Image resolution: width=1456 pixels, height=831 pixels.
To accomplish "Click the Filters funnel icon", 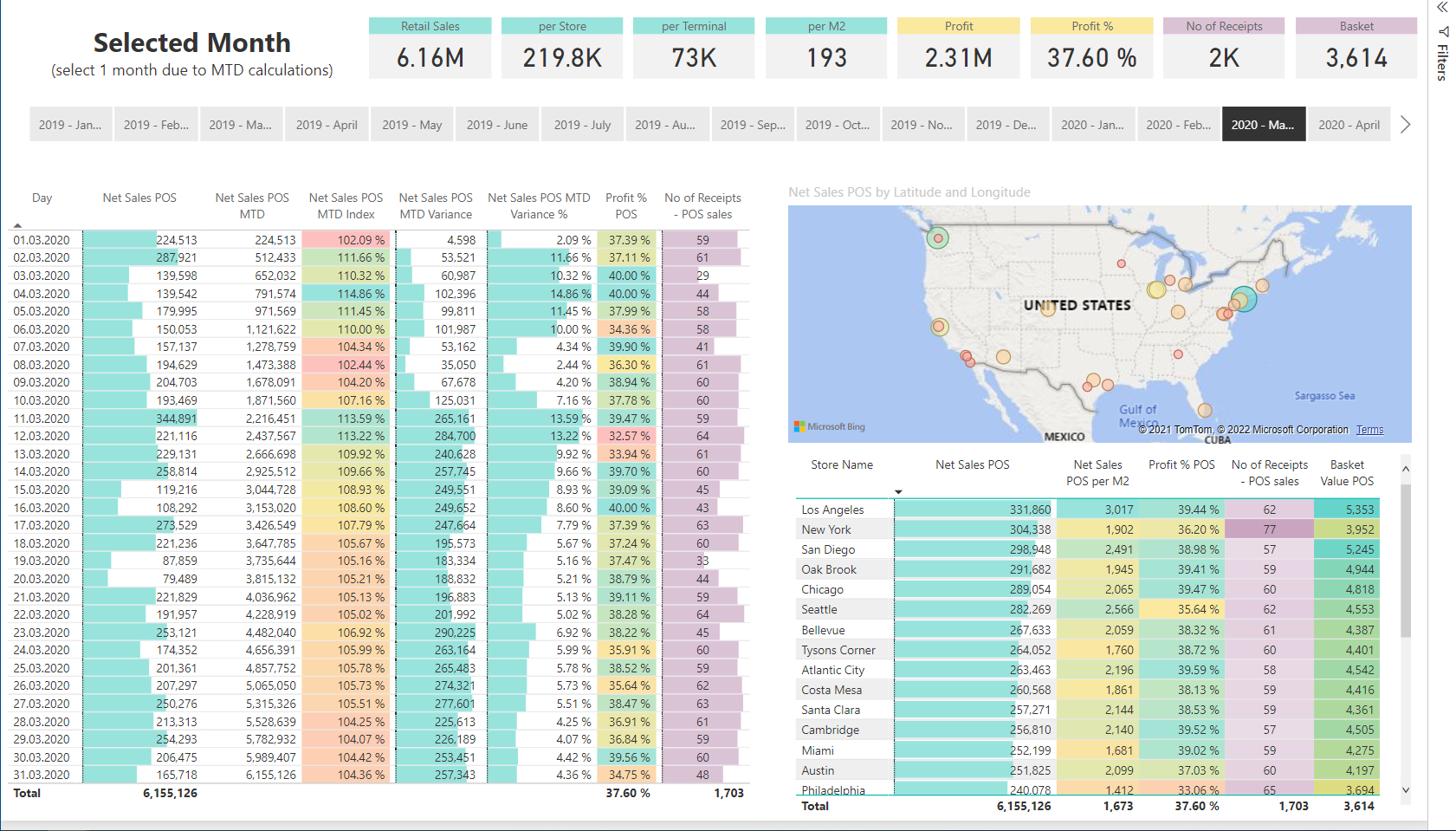I will click(1442, 32).
